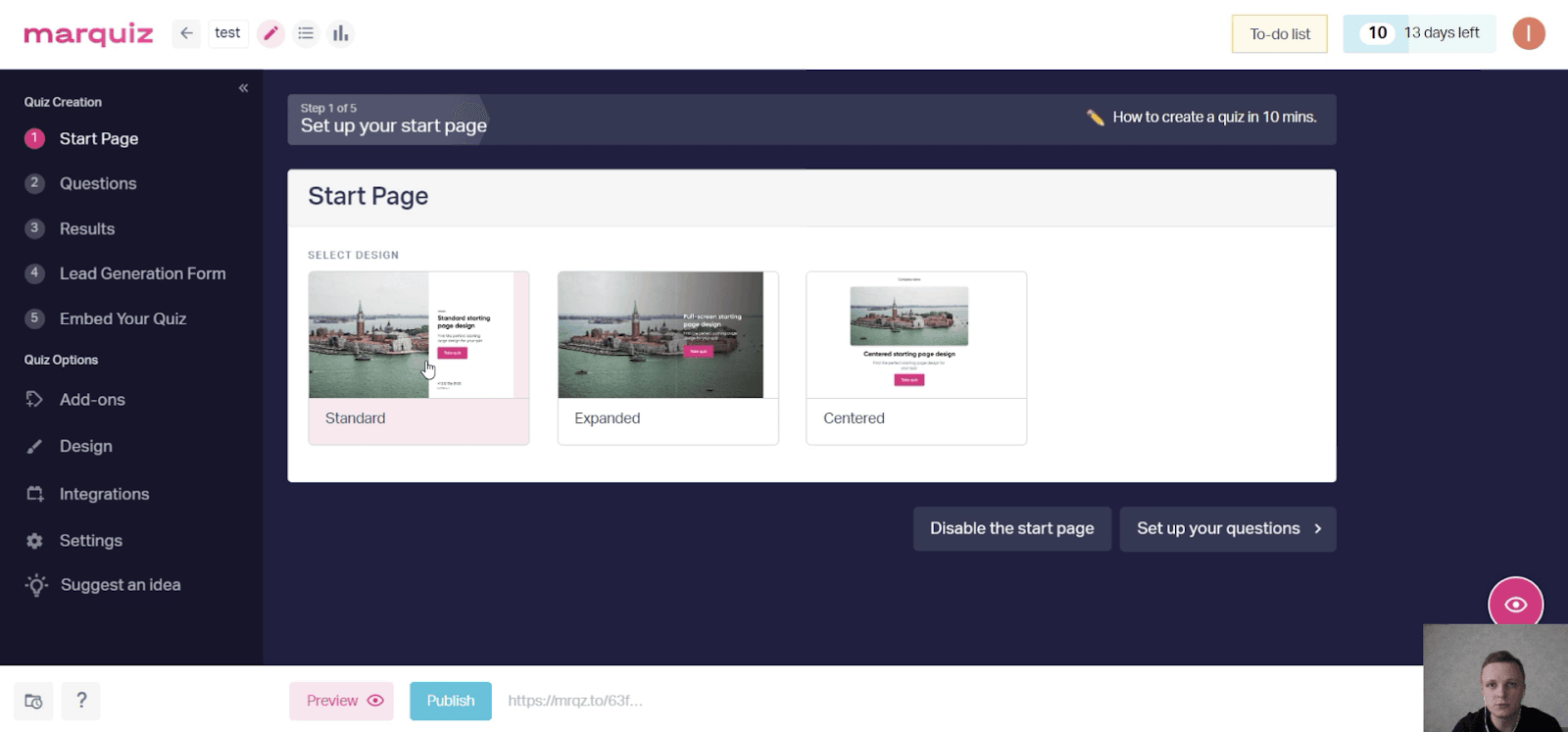Choose the Expanded design label

pyautogui.click(x=608, y=418)
